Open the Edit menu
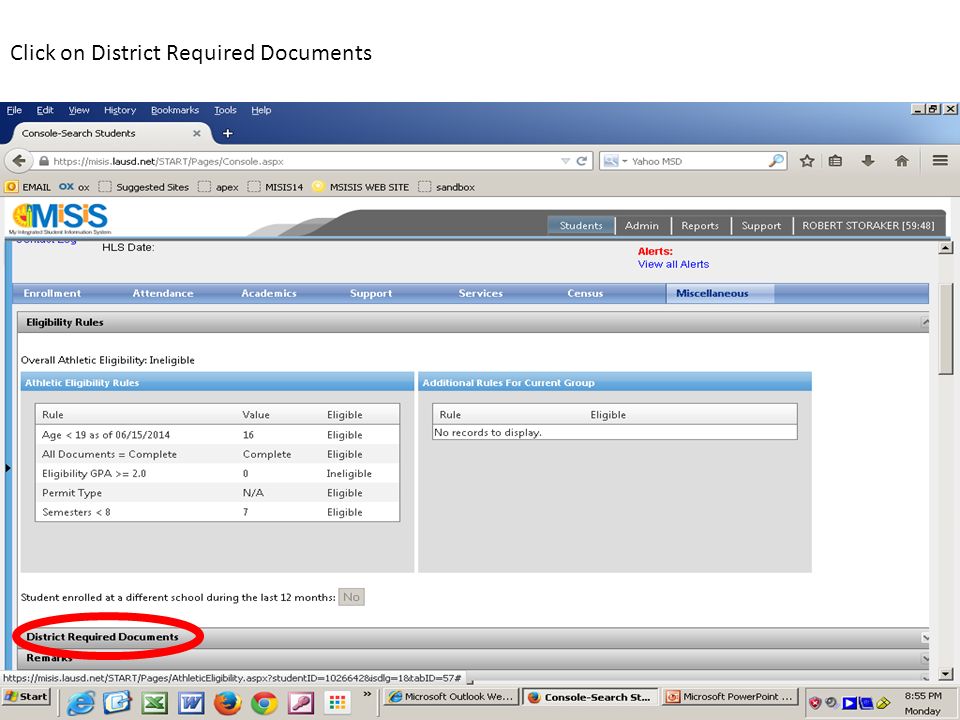This screenshot has width=960, height=720. (x=45, y=110)
